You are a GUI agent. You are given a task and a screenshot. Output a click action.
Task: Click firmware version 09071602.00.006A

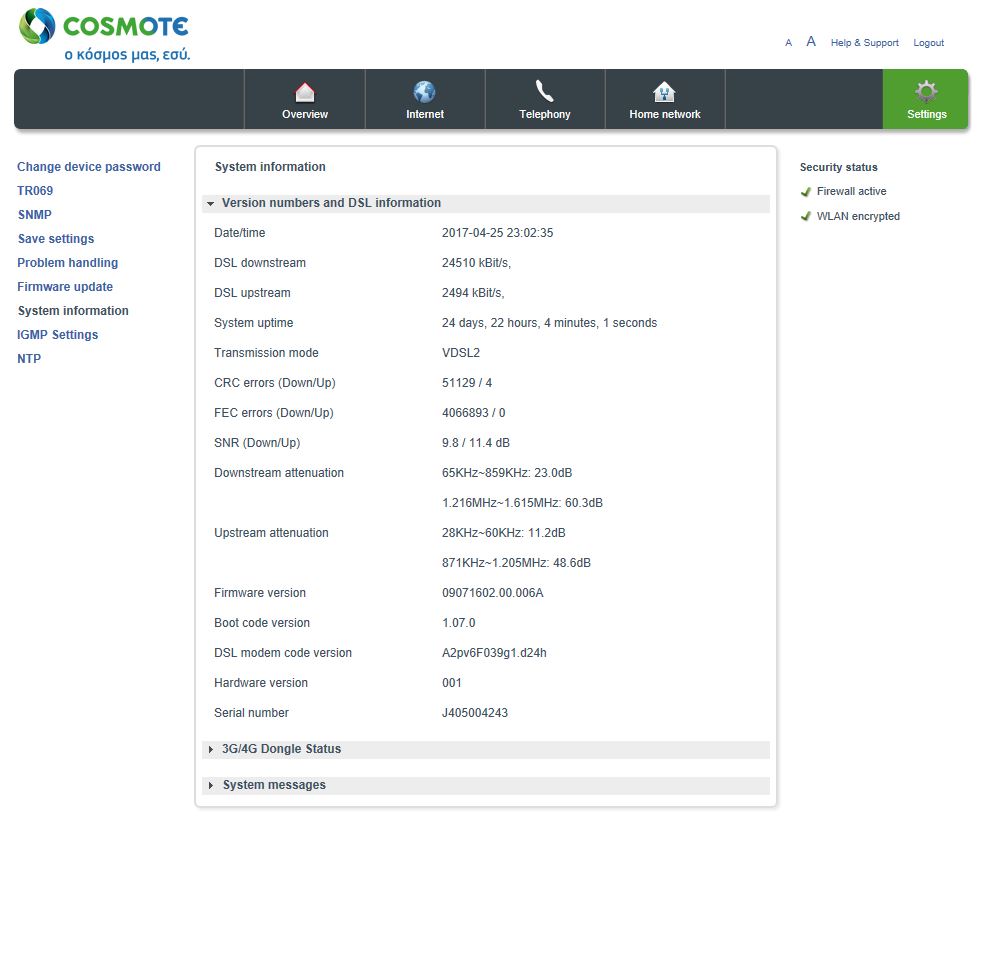click(x=492, y=593)
